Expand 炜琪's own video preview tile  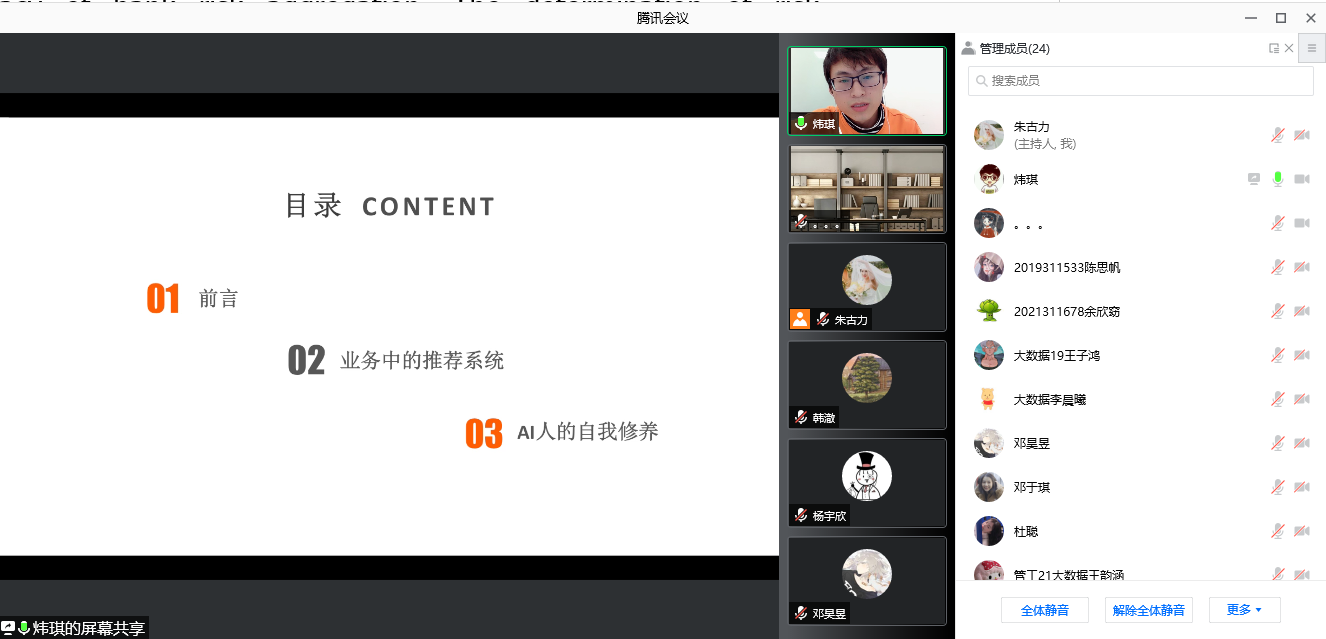[x=866, y=90]
